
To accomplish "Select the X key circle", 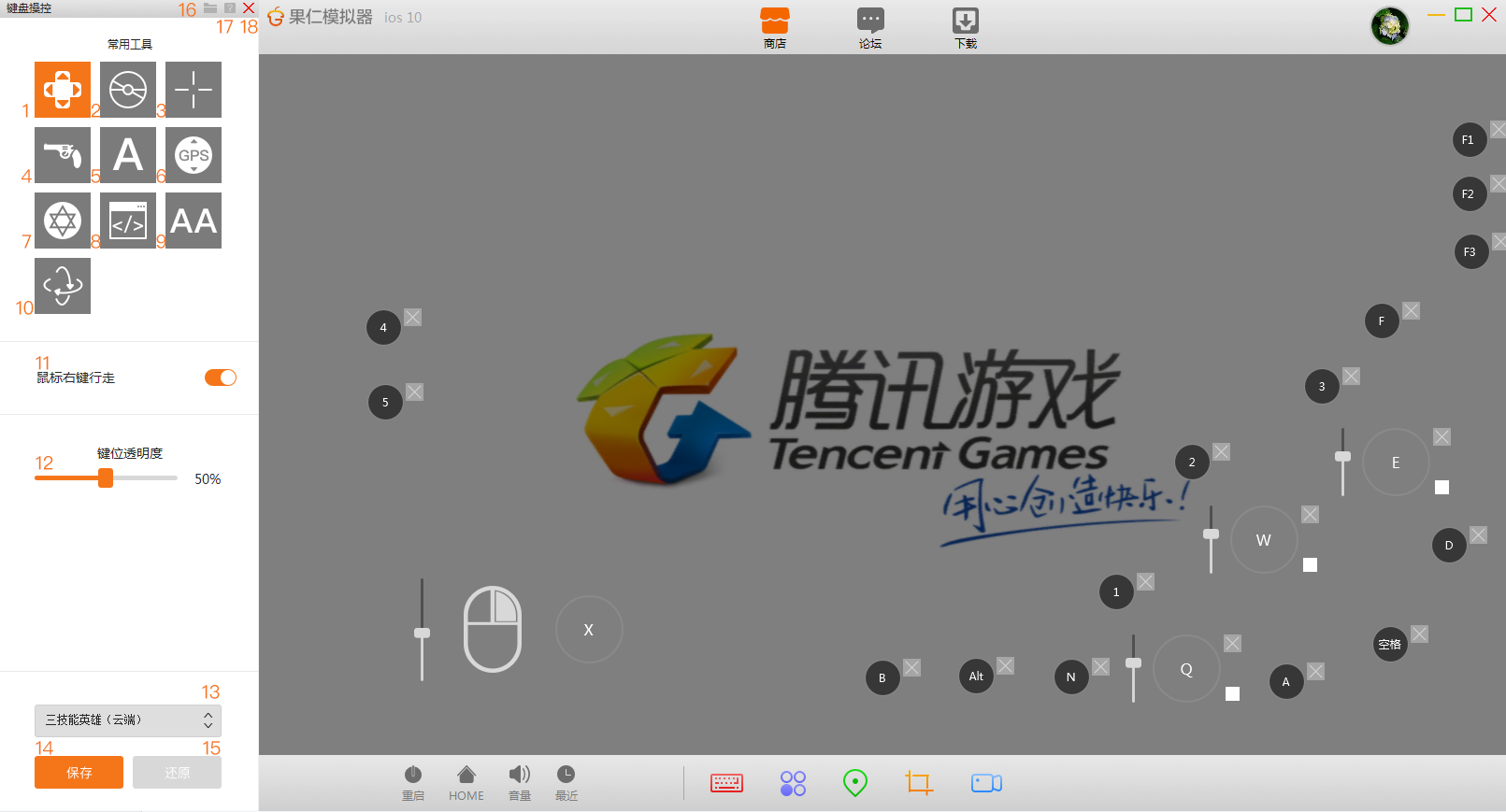I will click(589, 630).
